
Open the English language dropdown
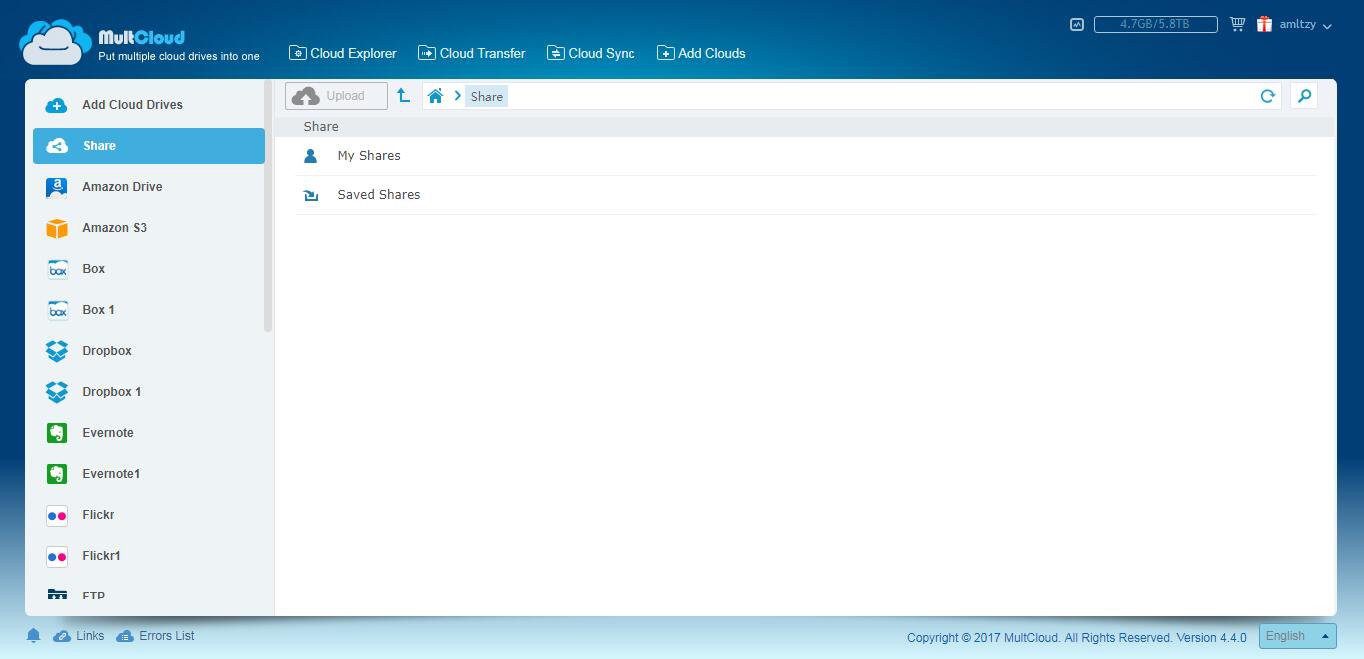click(x=1297, y=636)
